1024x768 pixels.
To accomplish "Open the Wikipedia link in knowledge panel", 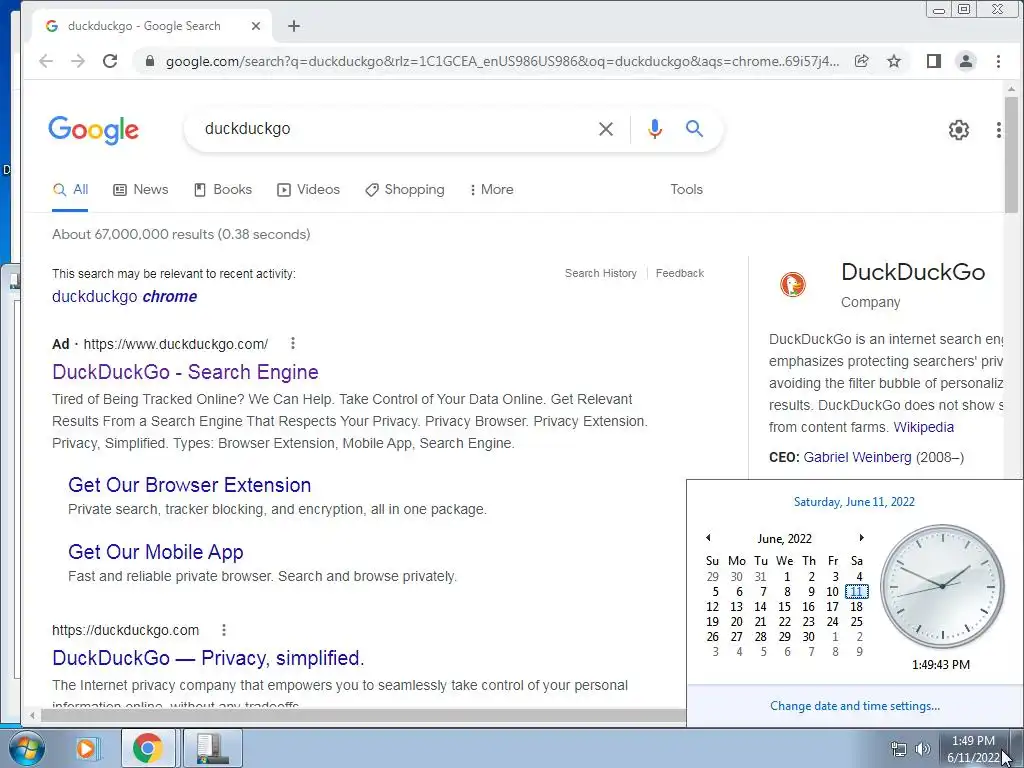I will coord(923,427).
